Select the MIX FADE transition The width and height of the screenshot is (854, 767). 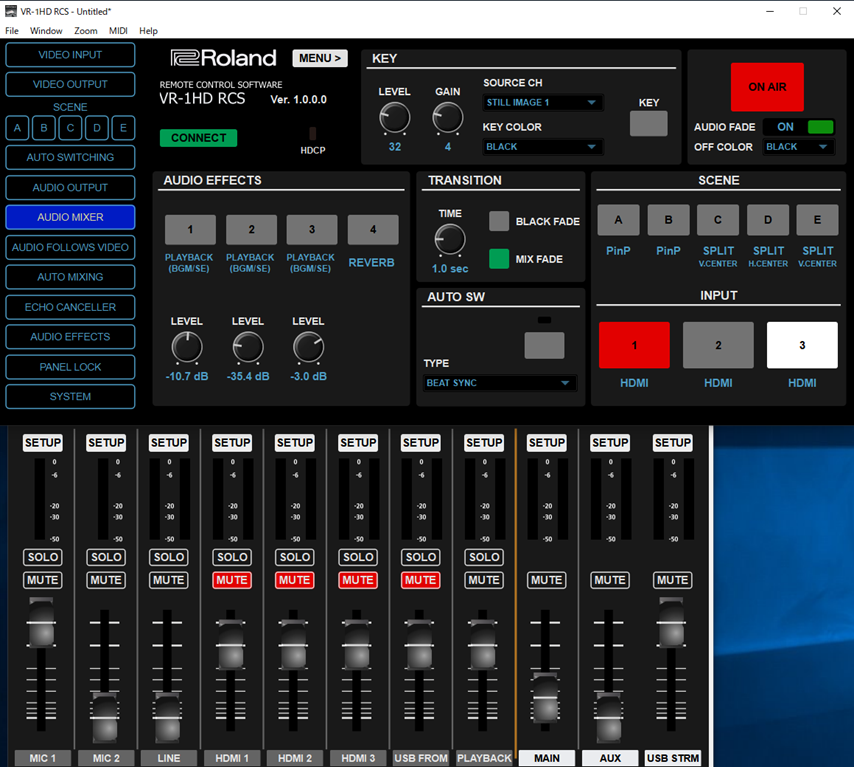[499, 259]
